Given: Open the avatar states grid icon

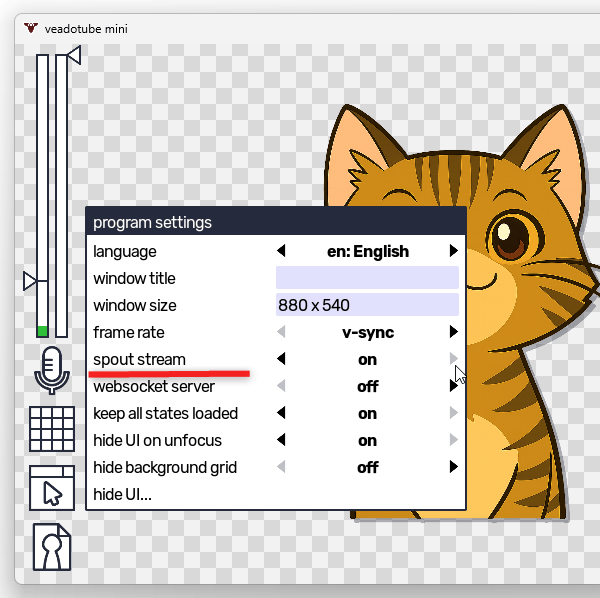Looking at the screenshot, I should (x=52, y=429).
